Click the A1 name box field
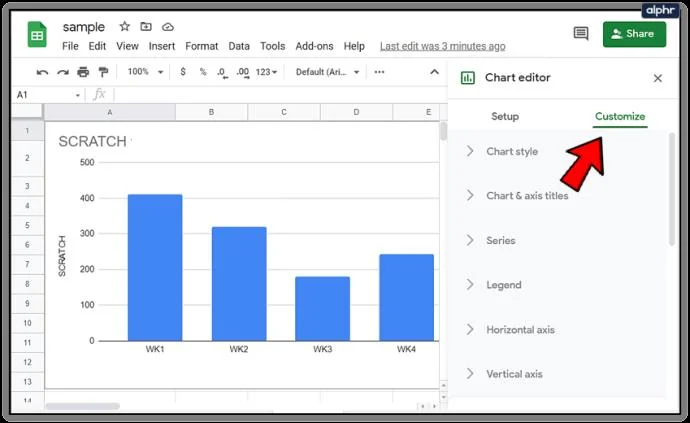 [48, 95]
